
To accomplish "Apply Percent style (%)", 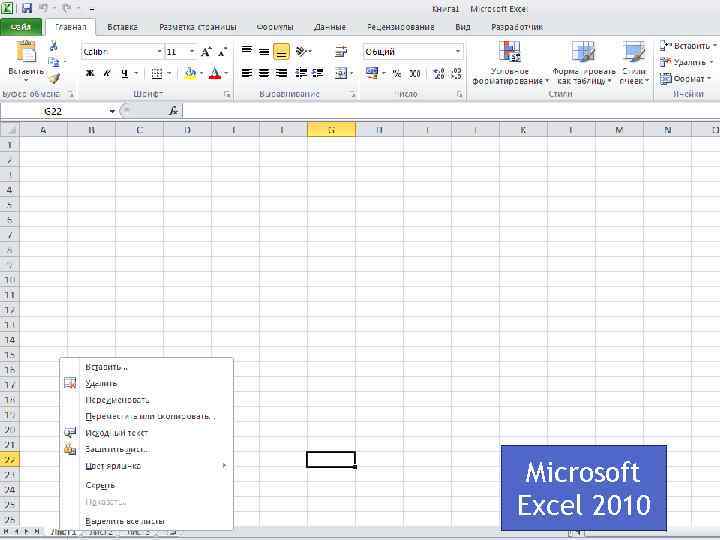I will coord(397,73).
